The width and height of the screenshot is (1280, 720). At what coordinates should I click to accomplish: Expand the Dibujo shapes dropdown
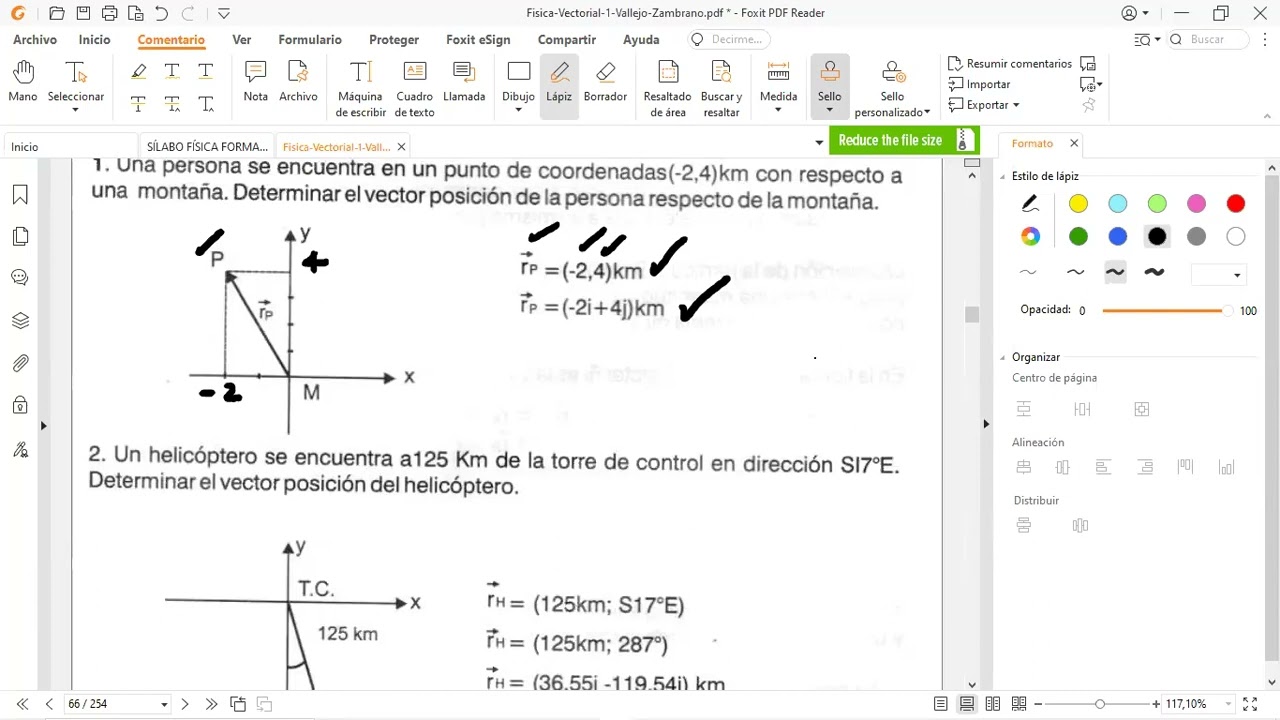518,109
